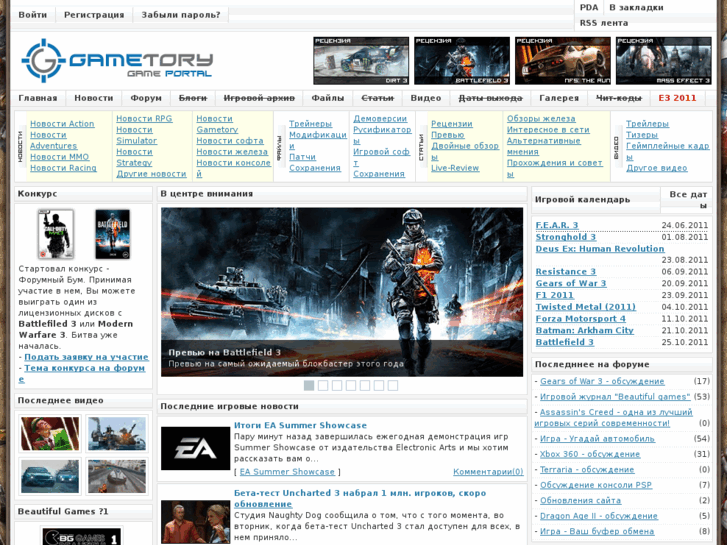
Task: Open the RSS лента link
Action: pos(604,23)
